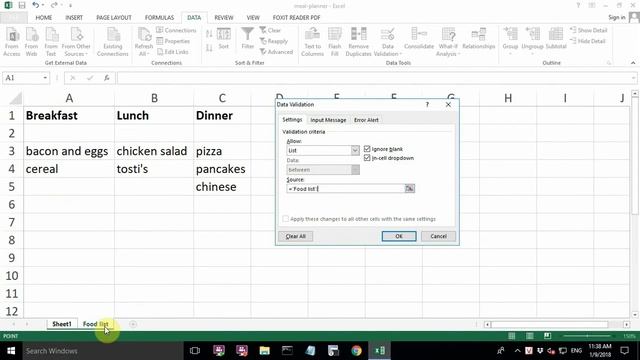Image resolution: width=640 pixels, height=360 pixels.
Task: Open Task View on the taskbar
Action: pyautogui.click(x=195, y=351)
